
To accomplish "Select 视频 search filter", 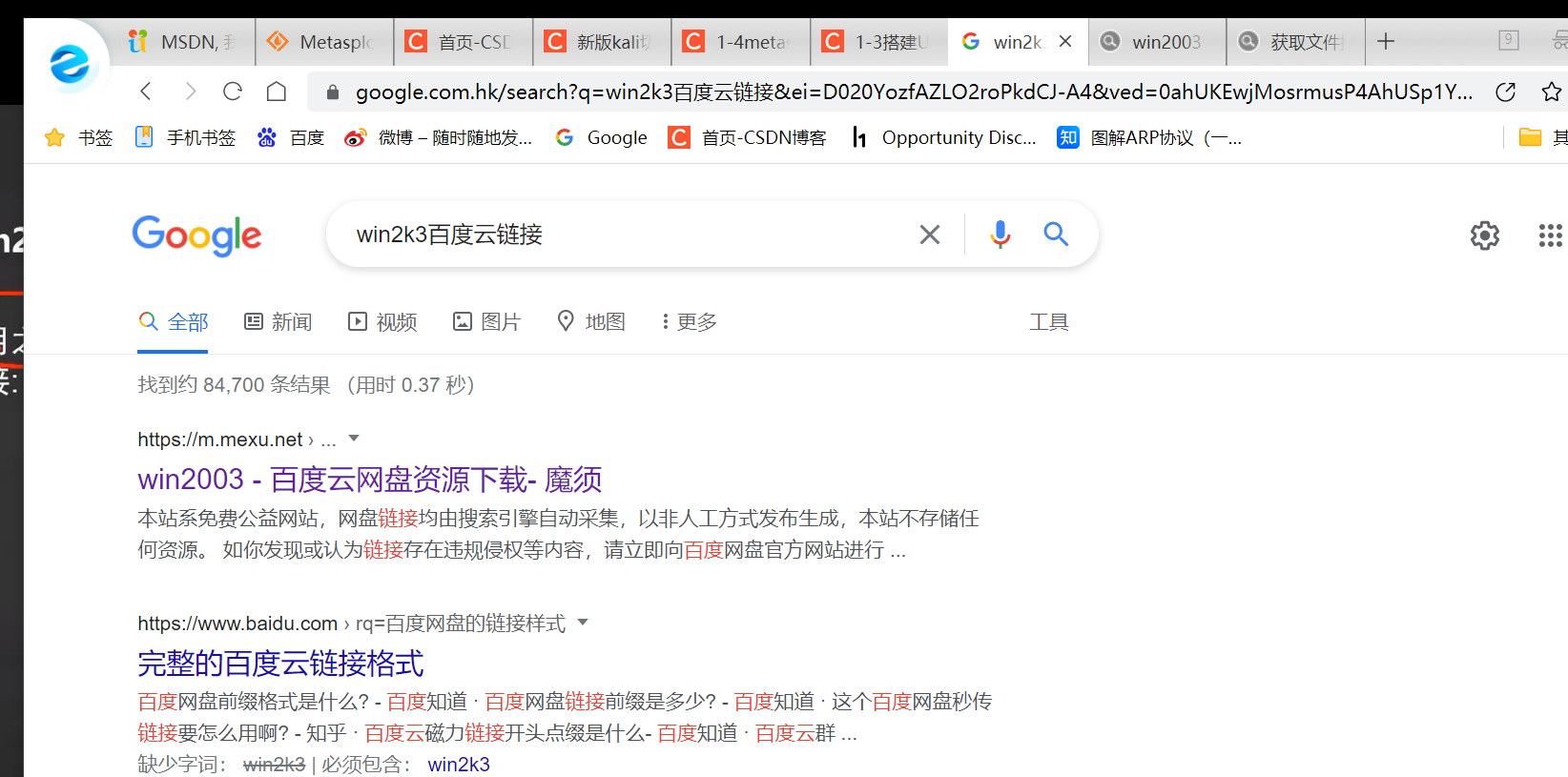I will click(382, 322).
